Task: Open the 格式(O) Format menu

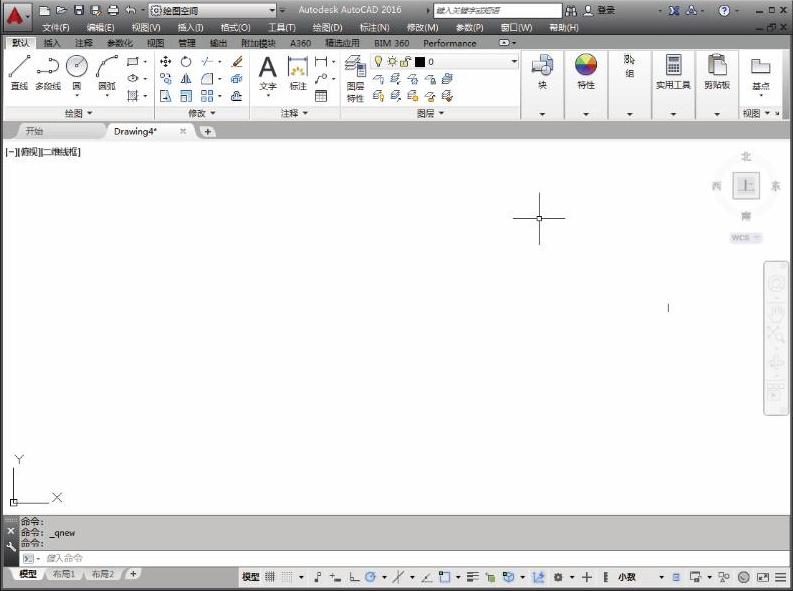Action: (x=235, y=28)
